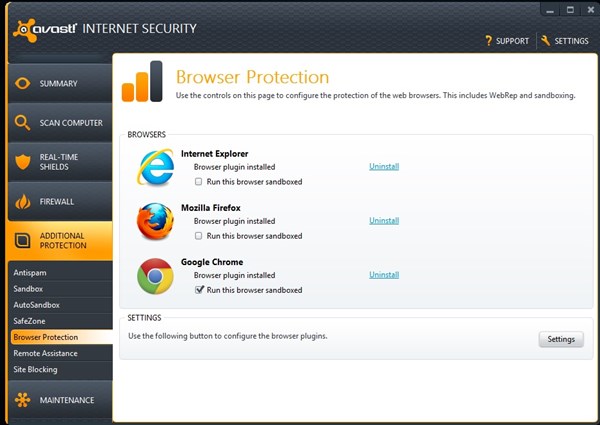Image resolution: width=600 pixels, height=425 pixels.
Task: Click the Real-Time Shields shield icon
Action: [x=22, y=162]
